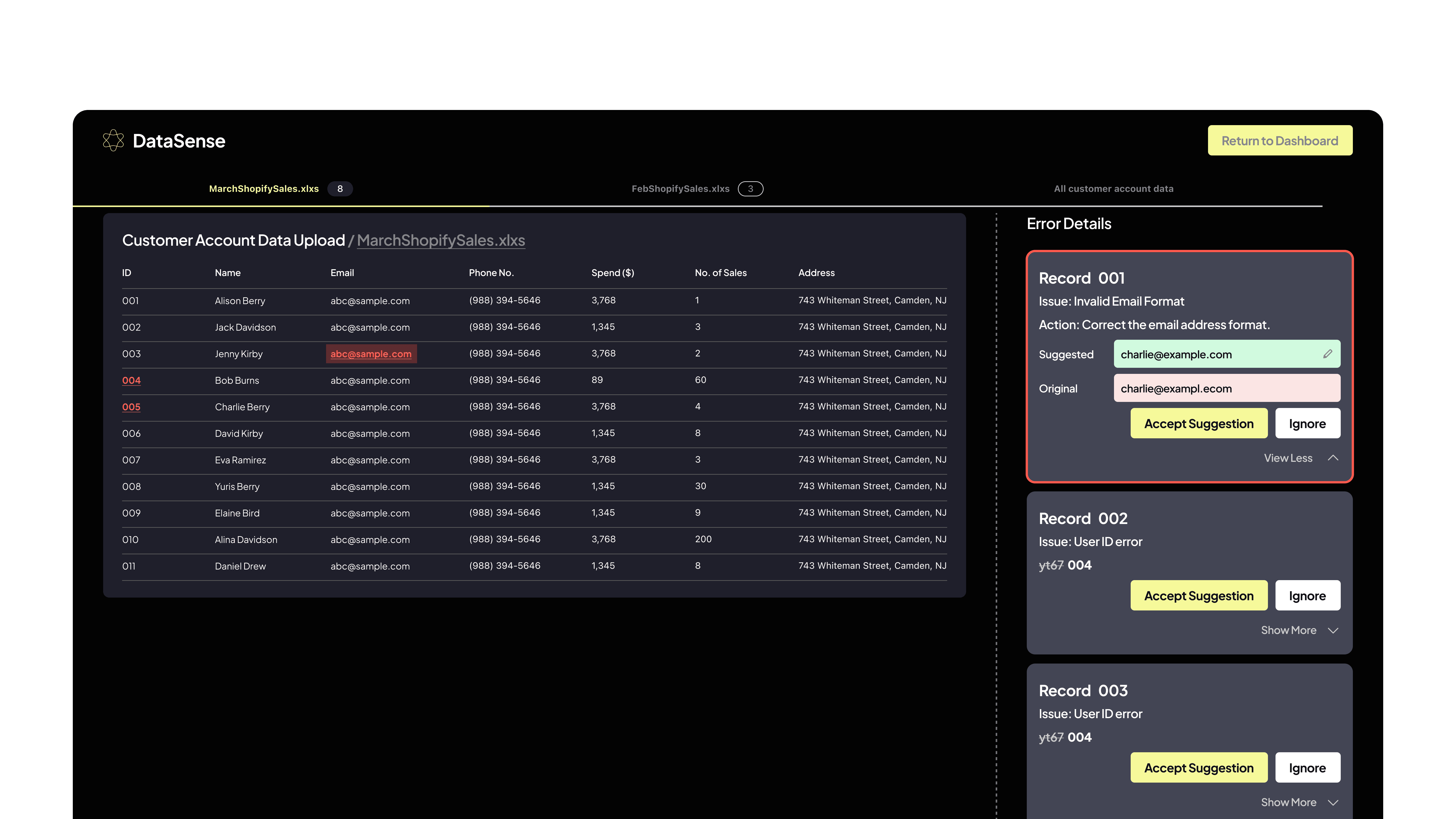Click highlighted email in Jenny Kirby row
Viewport: 1456px width, 819px height.
click(371, 354)
